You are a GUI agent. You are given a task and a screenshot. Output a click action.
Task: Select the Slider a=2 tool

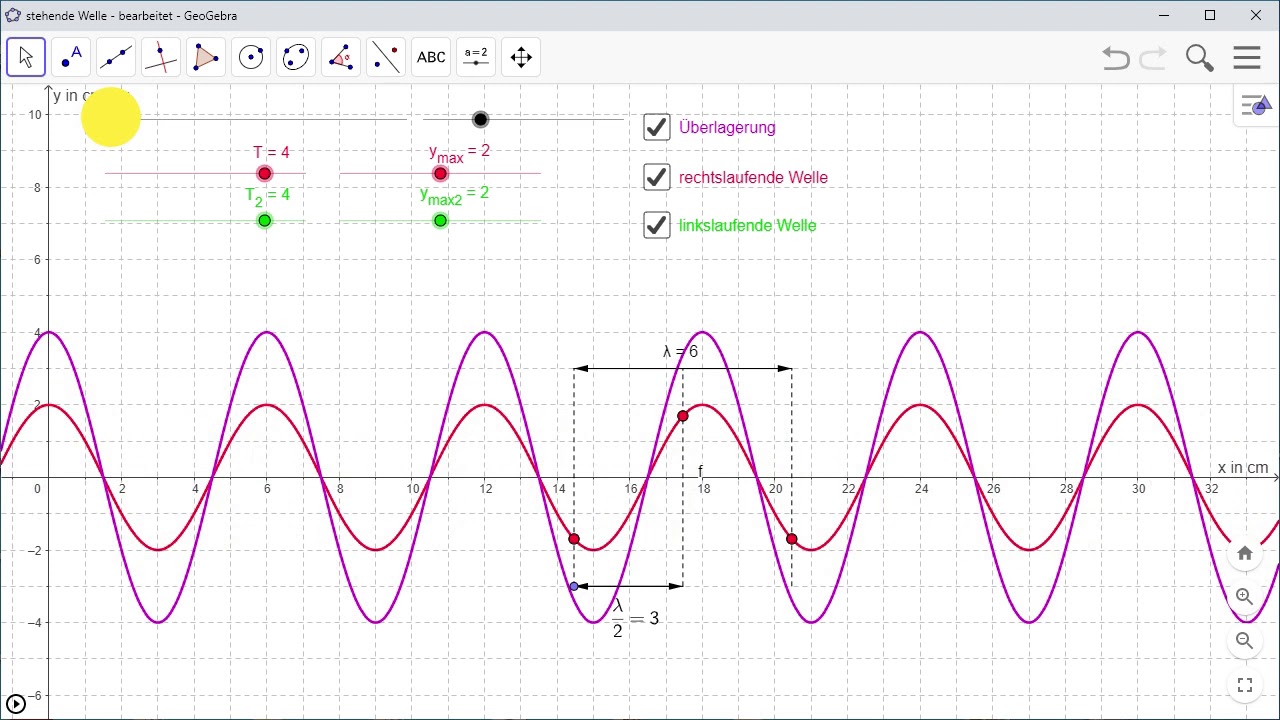coord(476,57)
